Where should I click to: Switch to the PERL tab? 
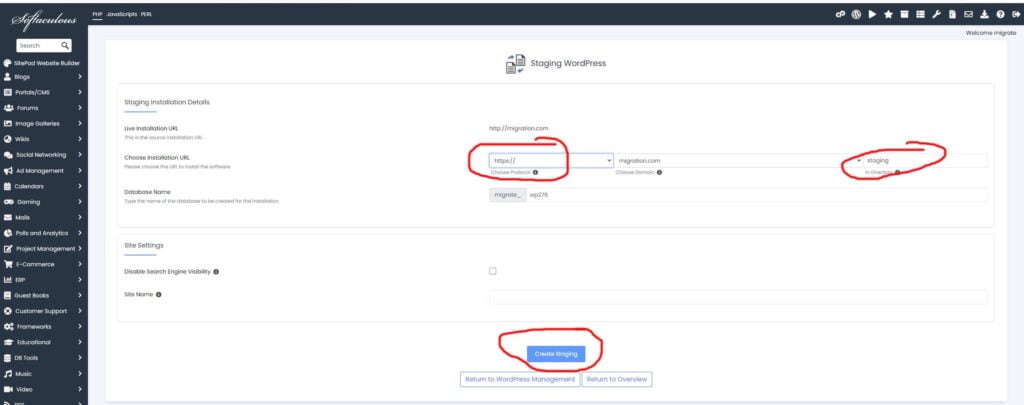click(146, 14)
